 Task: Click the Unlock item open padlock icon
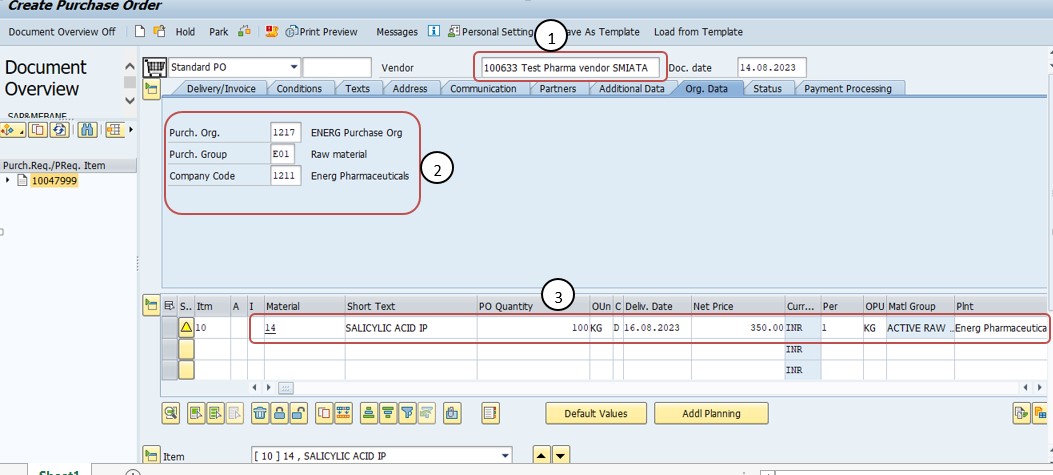tap(299, 413)
